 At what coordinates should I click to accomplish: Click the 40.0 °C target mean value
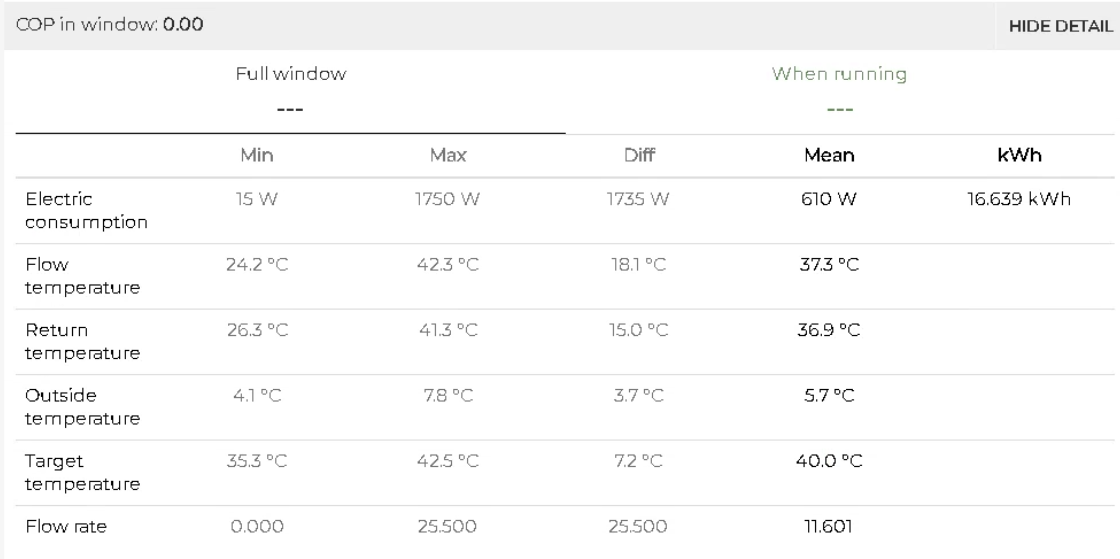[829, 461]
